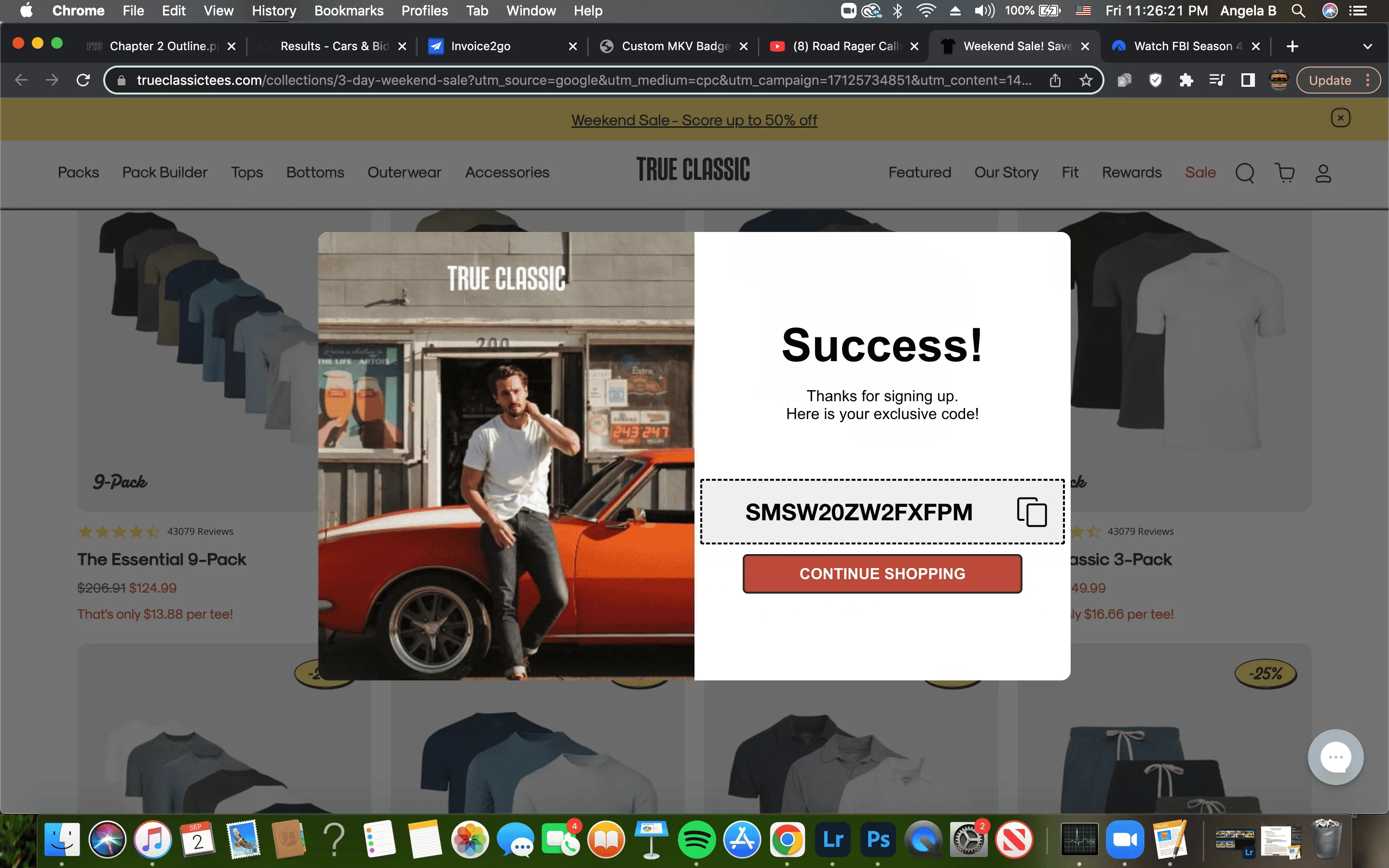Copy the SMSW20ZW2FXFPM promo code icon
Image resolution: width=1389 pixels, height=868 pixels.
pyautogui.click(x=1032, y=512)
